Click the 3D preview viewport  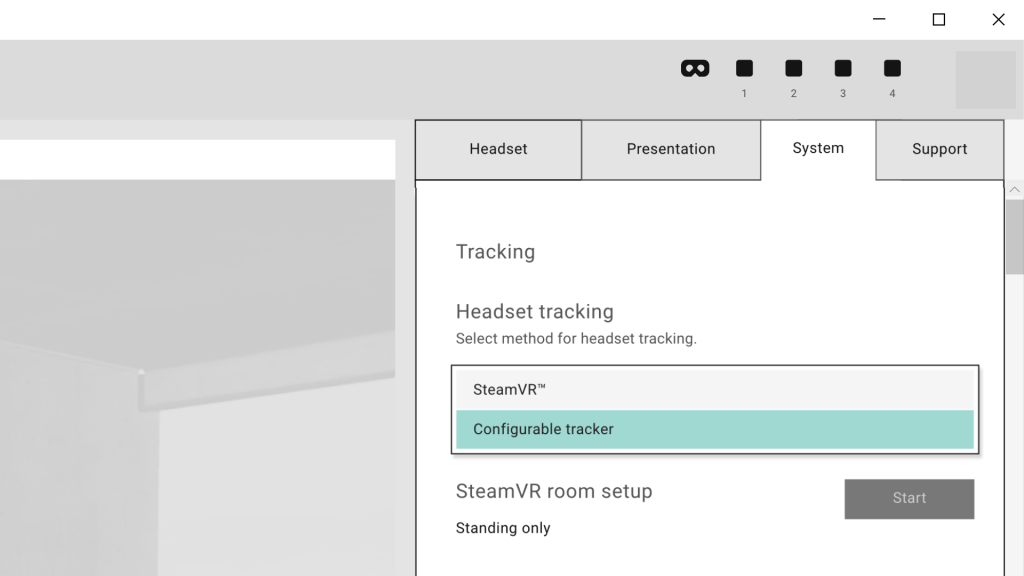pyautogui.click(x=197, y=377)
